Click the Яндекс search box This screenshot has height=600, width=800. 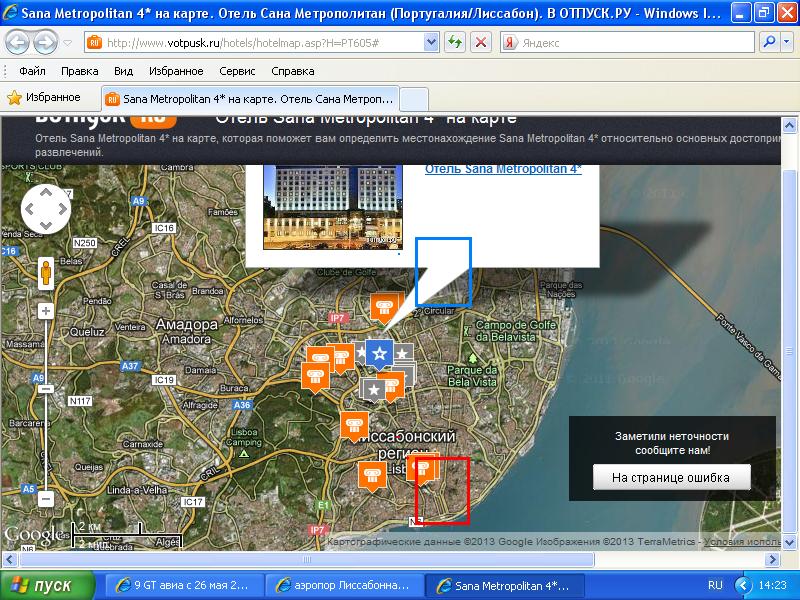pyautogui.click(x=628, y=43)
